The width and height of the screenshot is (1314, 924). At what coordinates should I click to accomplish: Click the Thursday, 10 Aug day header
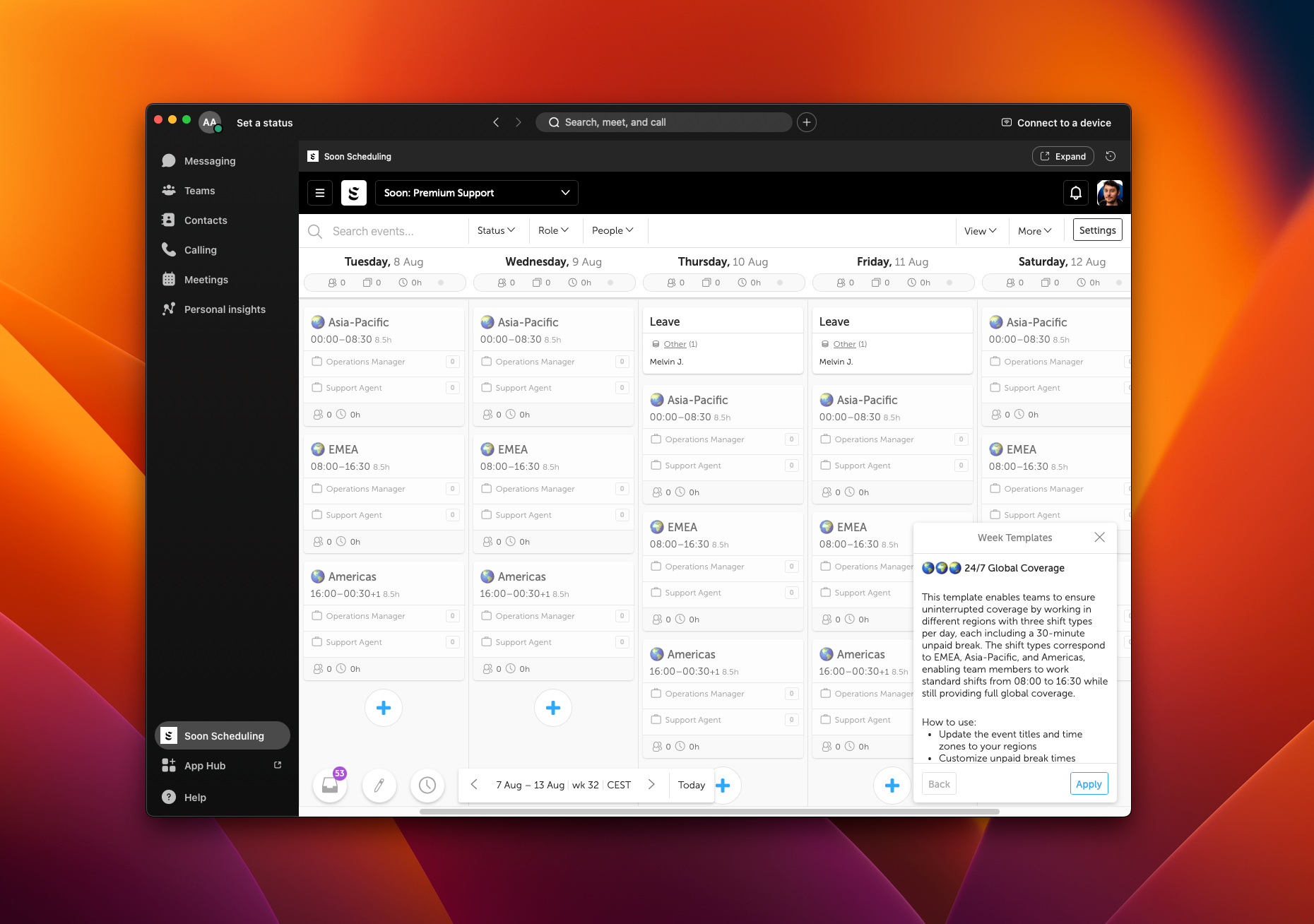coord(723,262)
